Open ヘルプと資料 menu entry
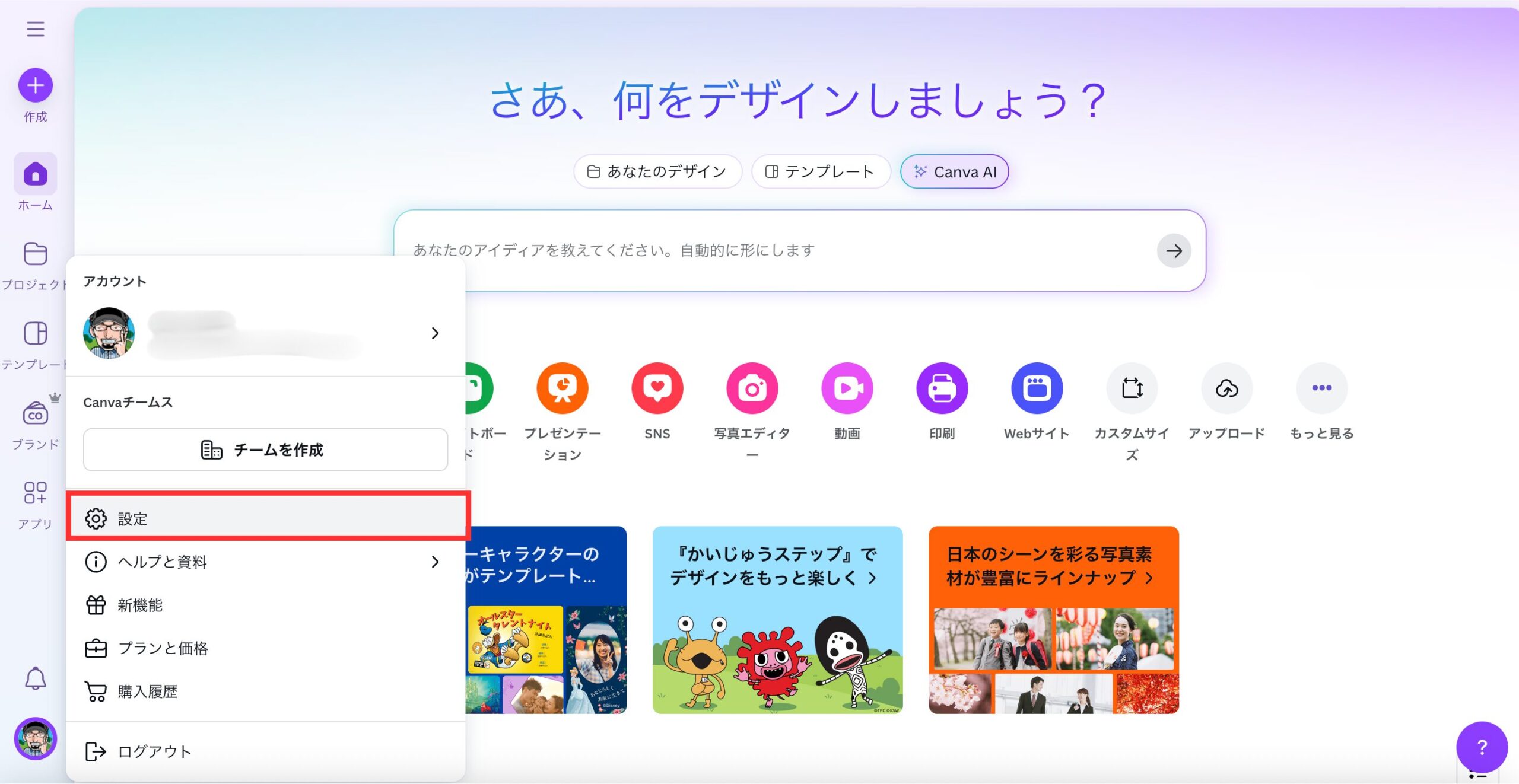The height and width of the screenshot is (784, 1519). 265,562
